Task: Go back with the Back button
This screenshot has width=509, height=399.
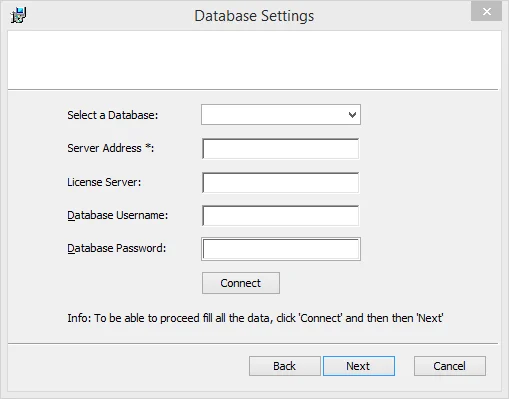Action: (x=285, y=366)
